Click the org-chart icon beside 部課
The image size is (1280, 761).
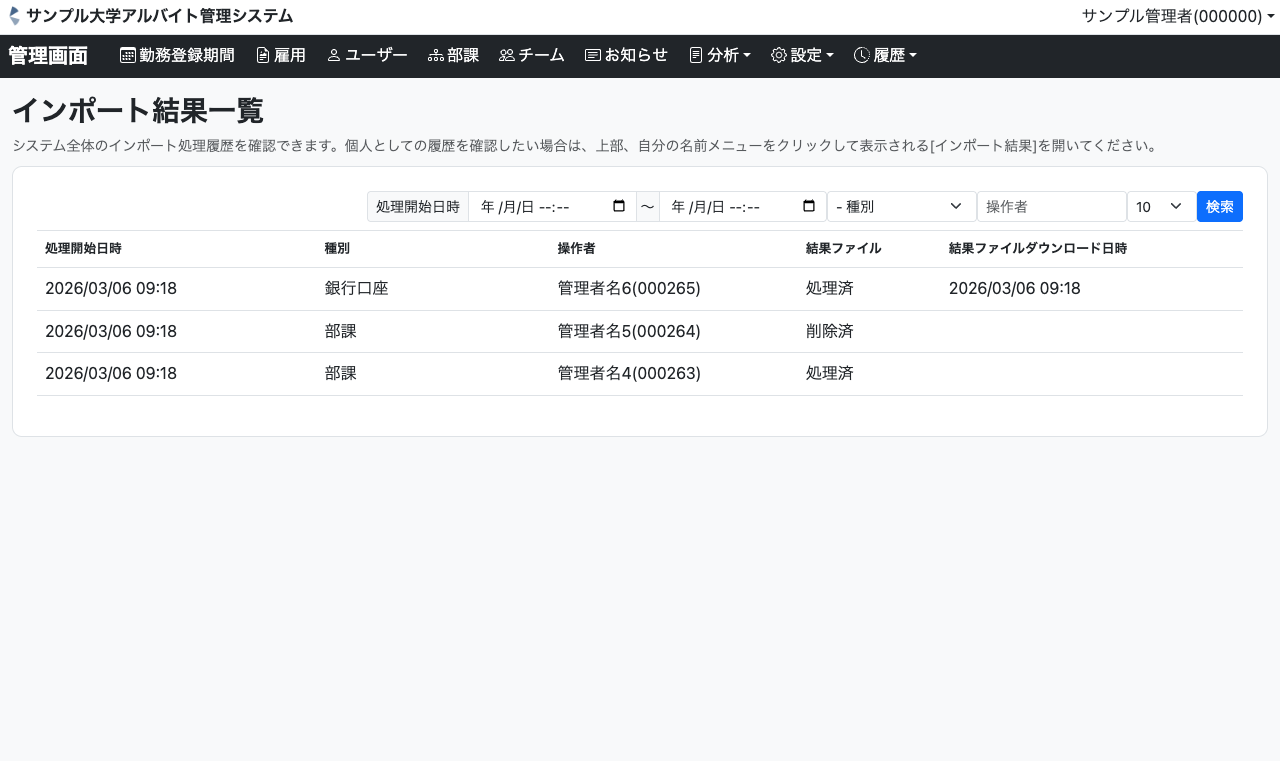[436, 56]
